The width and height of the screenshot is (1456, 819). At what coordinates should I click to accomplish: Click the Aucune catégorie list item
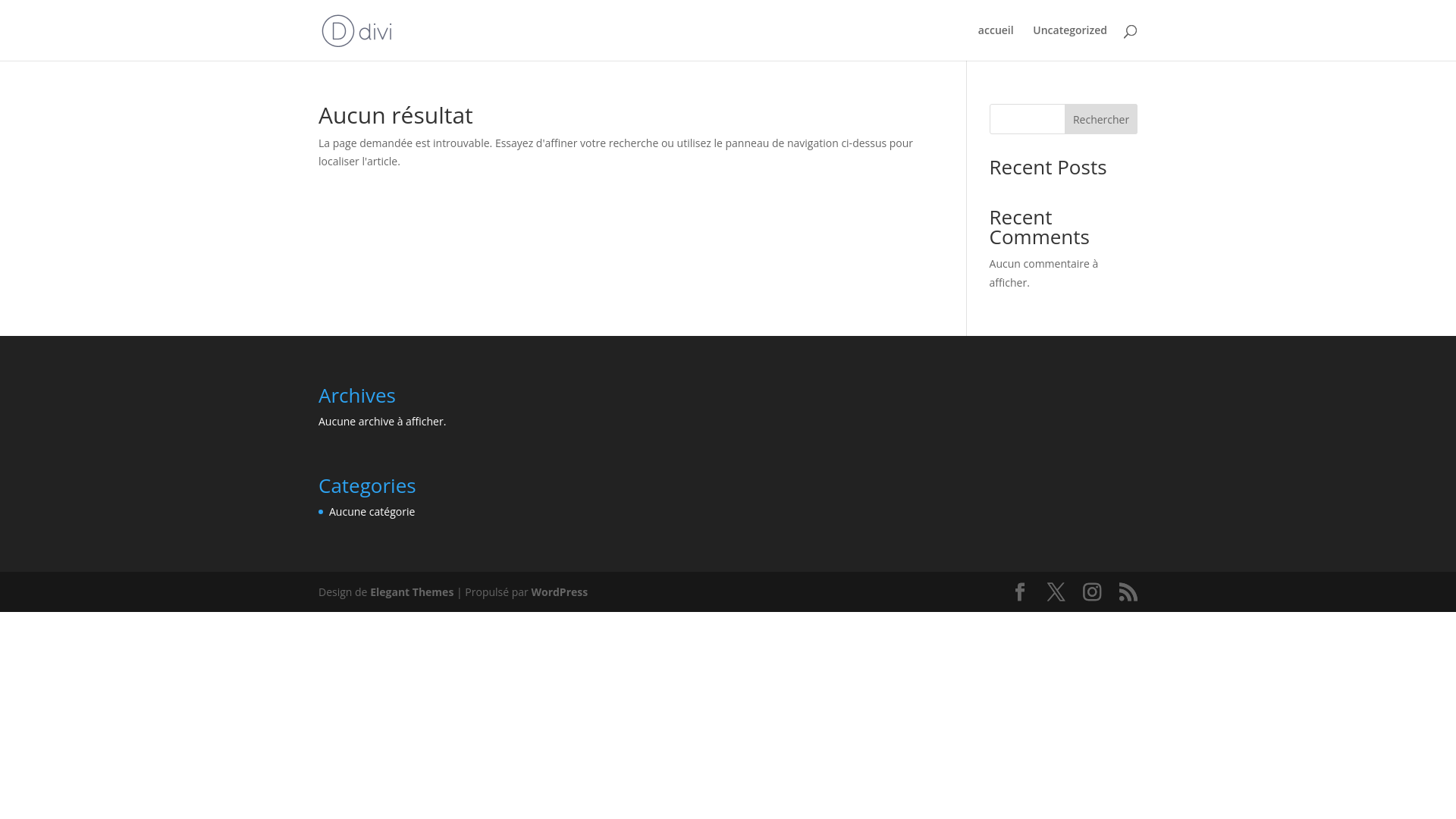[x=372, y=512]
